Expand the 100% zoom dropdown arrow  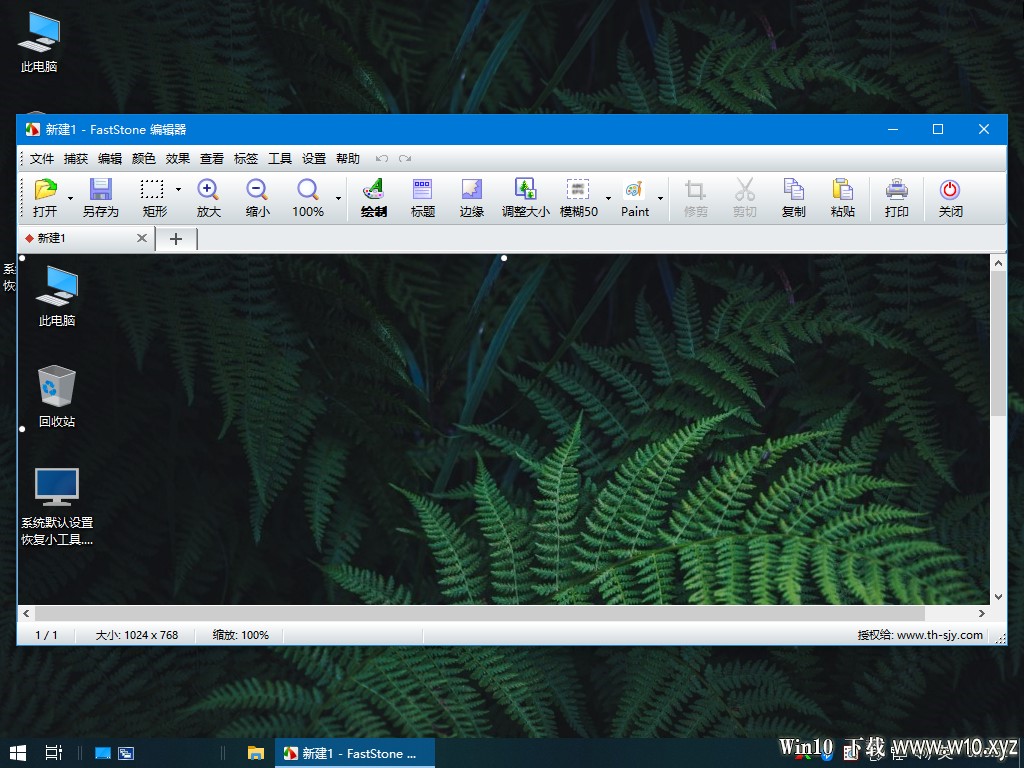click(x=338, y=198)
